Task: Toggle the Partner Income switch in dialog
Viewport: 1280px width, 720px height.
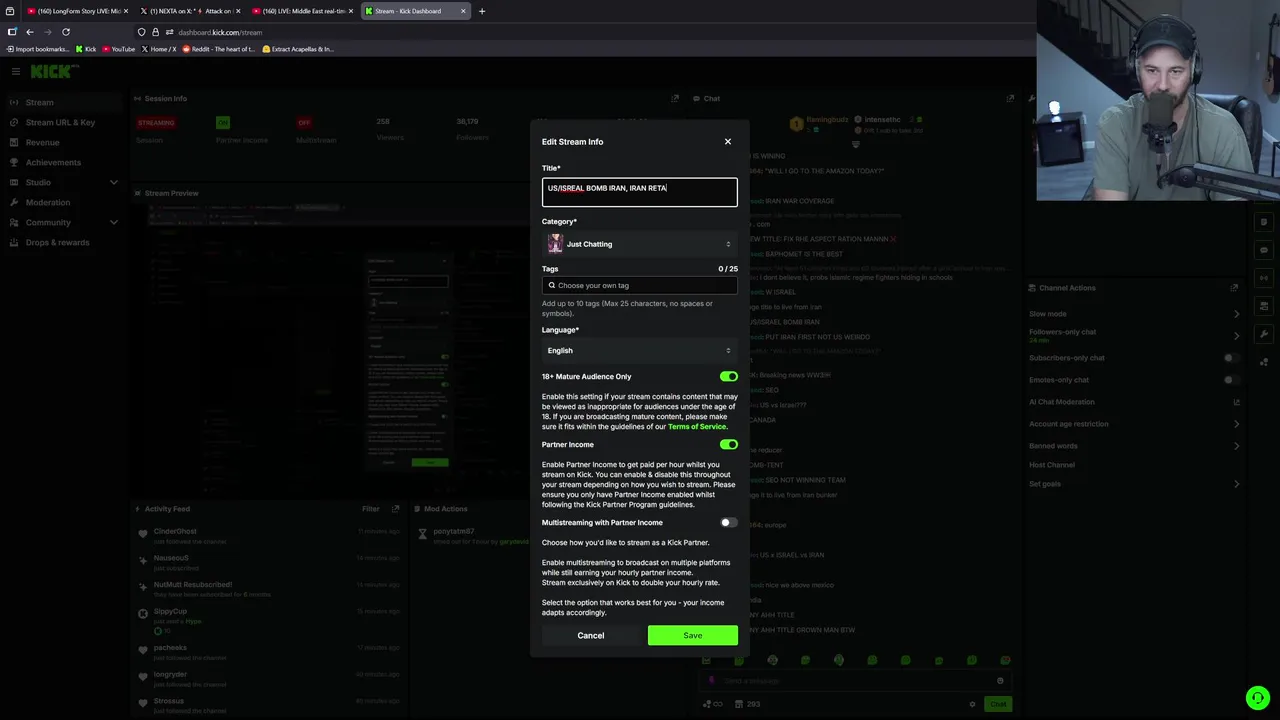Action: (x=728, y=445)
